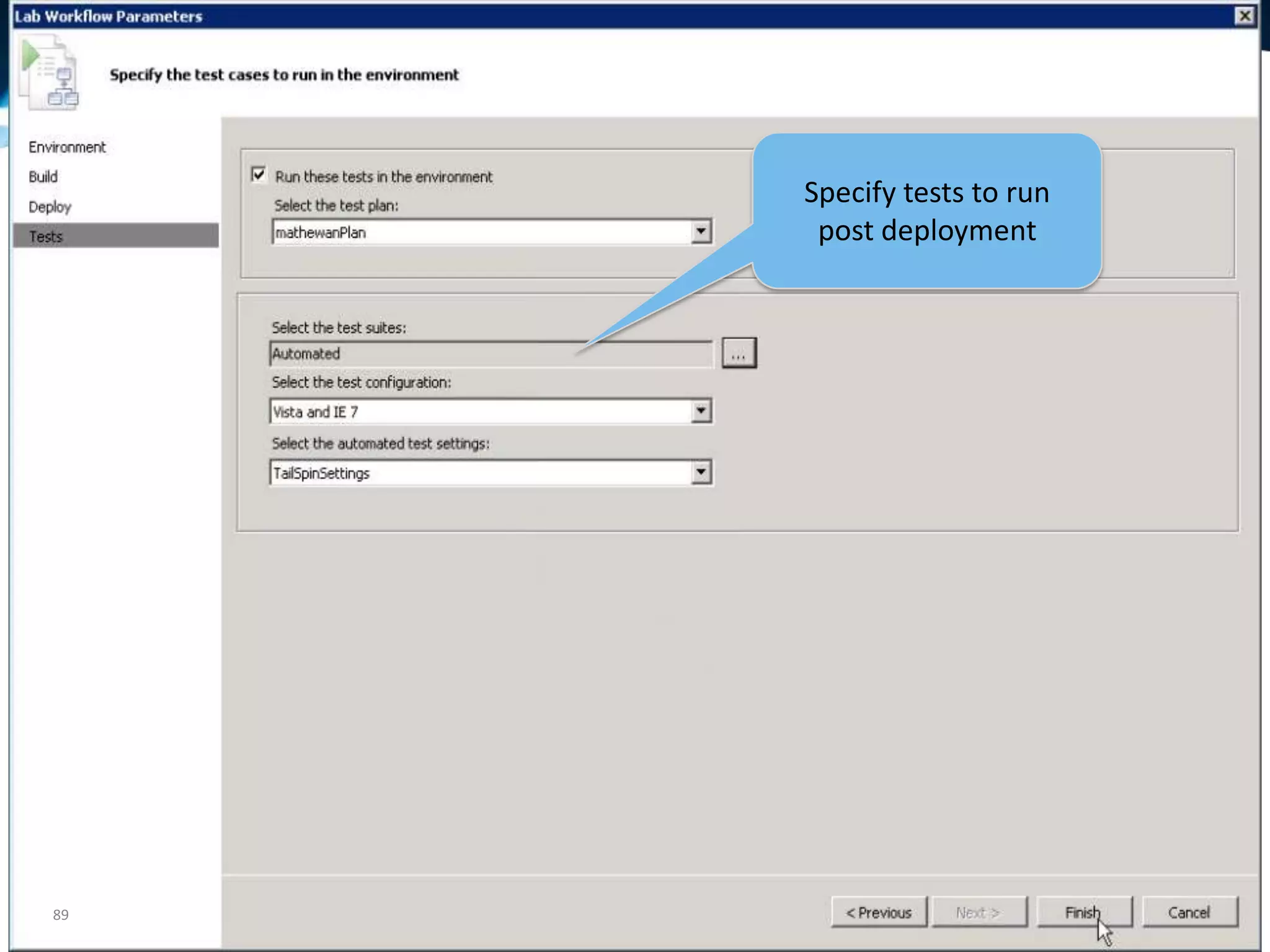Viewport: 1270px width, 952px height.
Task: Uncheck Run these tests in the environment
Action: click(x=259, y=174)
